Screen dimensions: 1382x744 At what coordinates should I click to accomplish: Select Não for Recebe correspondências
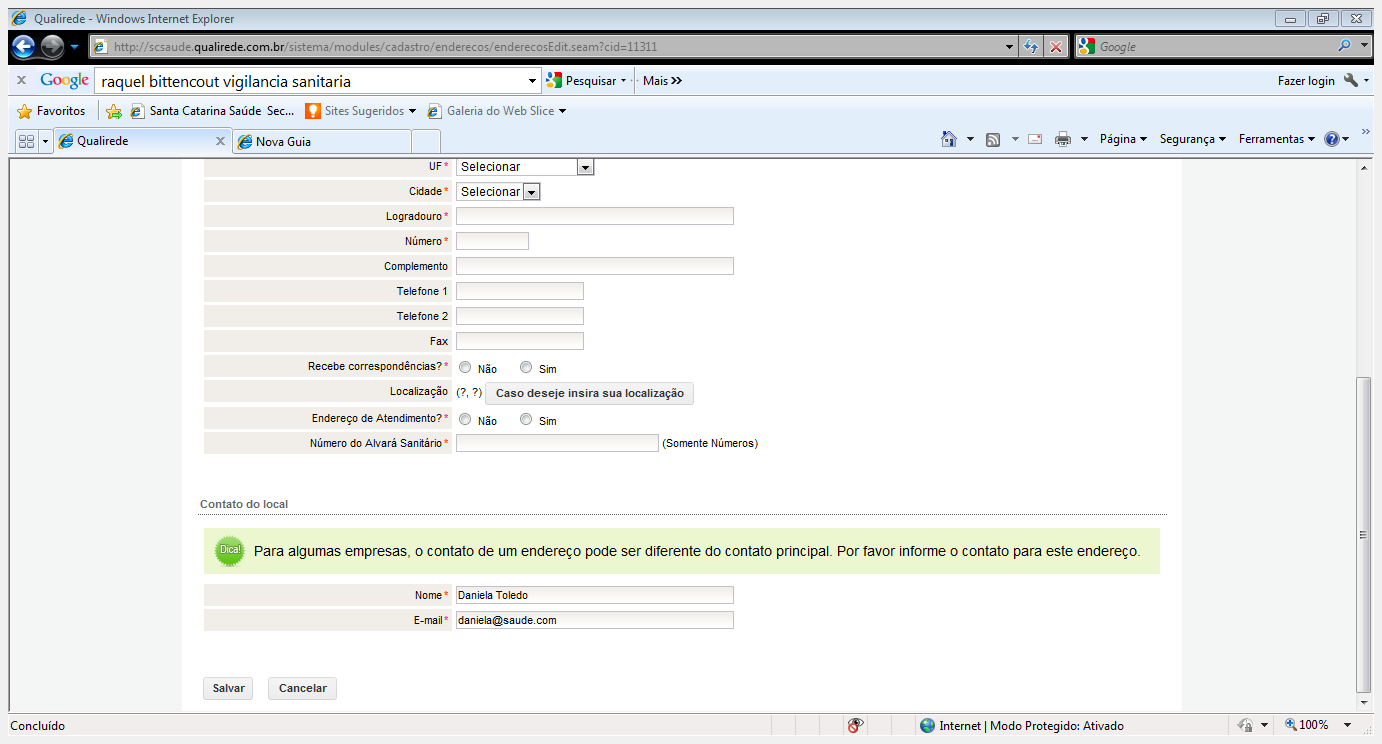(x=465, y=367)
